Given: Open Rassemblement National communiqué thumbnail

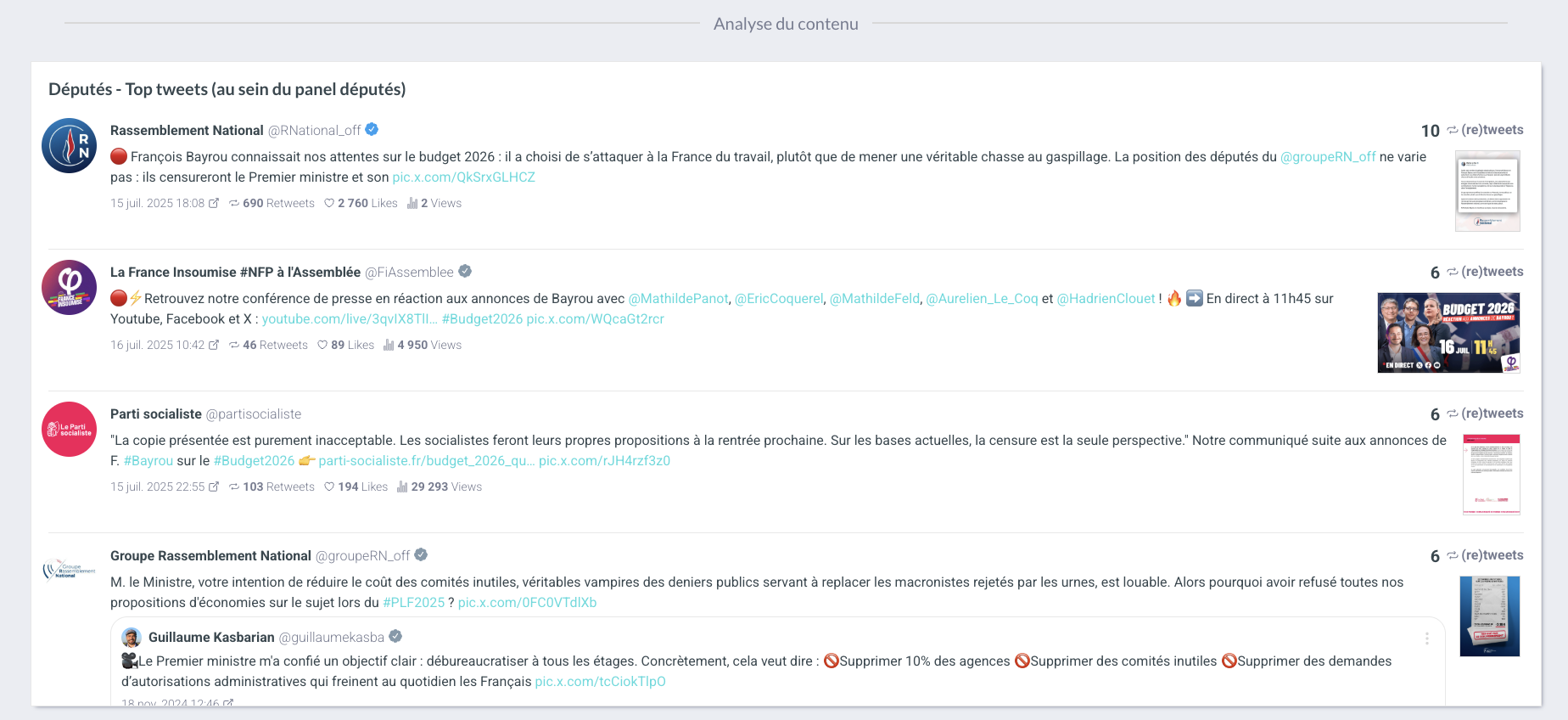Looking at the screenshot, I should (x=1487, y=191).
